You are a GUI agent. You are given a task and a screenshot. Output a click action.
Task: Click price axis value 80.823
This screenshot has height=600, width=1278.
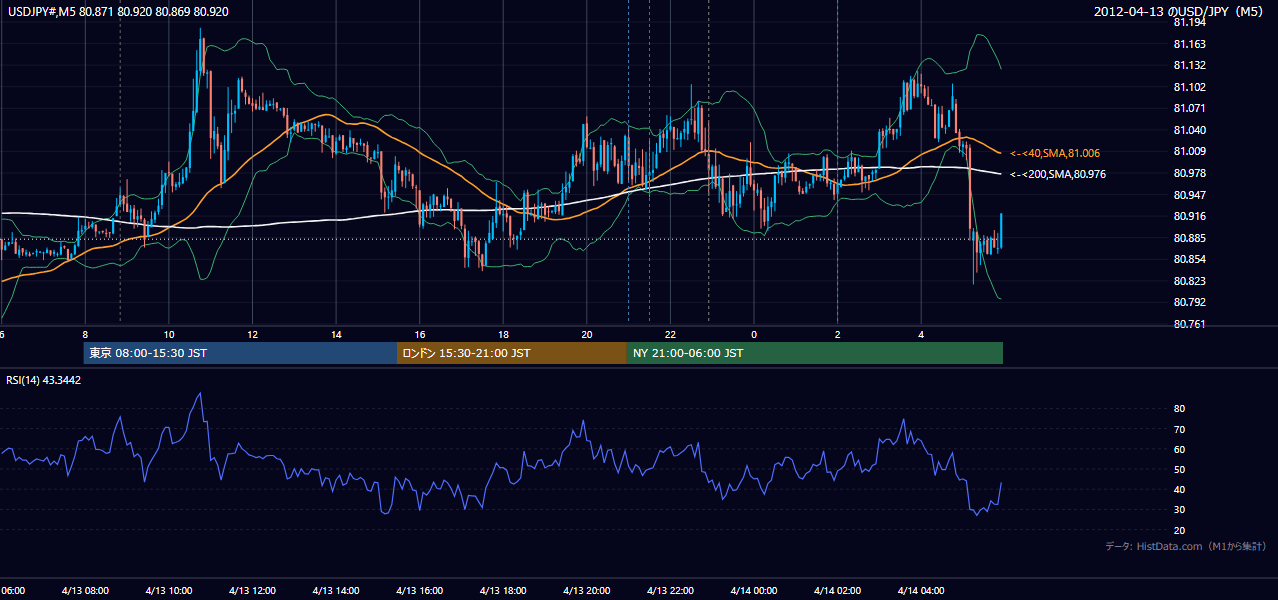(x=1190, y=281)
